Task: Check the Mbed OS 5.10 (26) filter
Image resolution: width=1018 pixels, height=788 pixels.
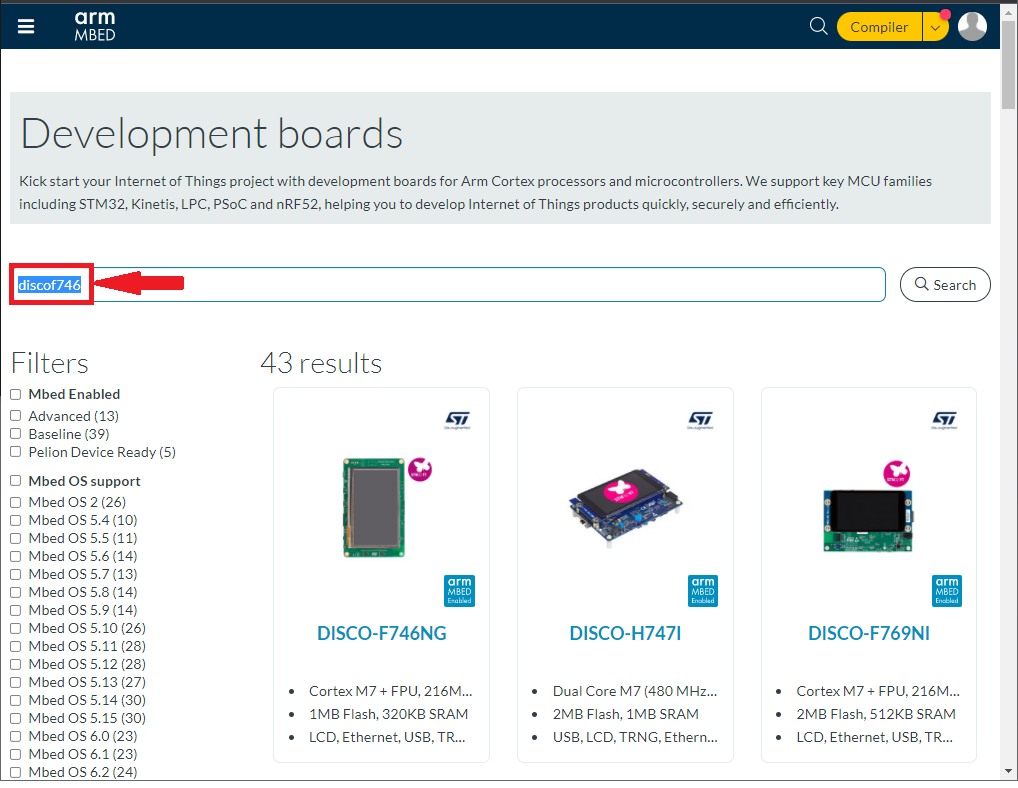Action: pos(16,628)
